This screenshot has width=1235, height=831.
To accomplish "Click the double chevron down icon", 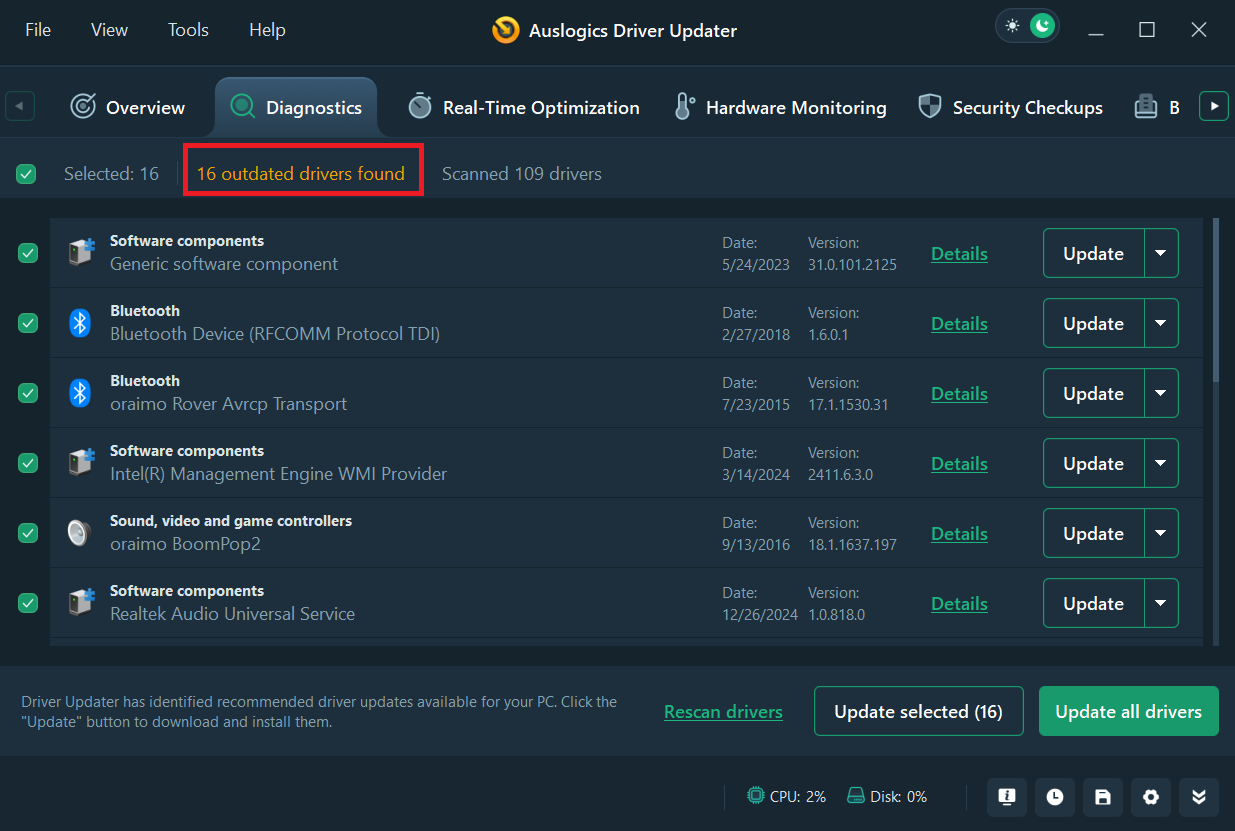I will [x=1199, y=797].
